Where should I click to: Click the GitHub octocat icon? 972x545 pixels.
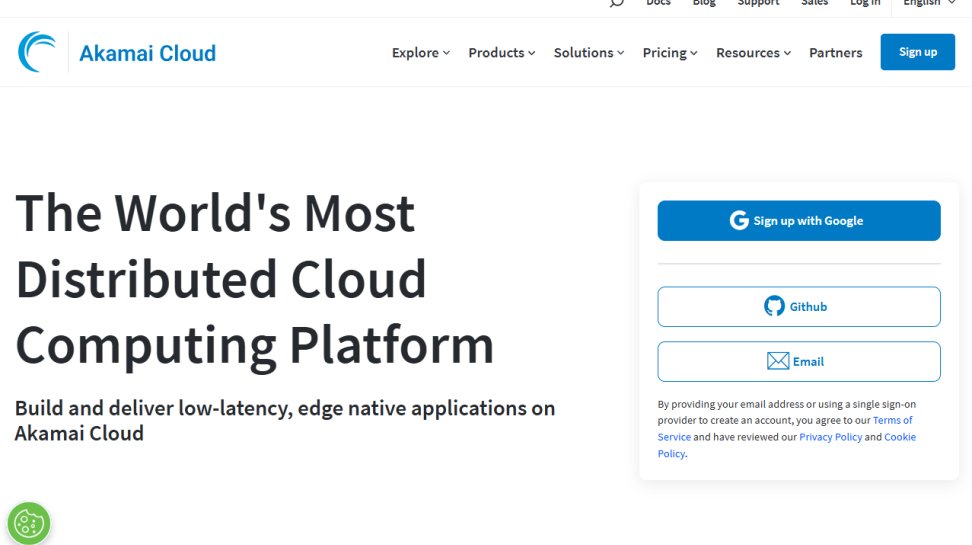point(774,306)
